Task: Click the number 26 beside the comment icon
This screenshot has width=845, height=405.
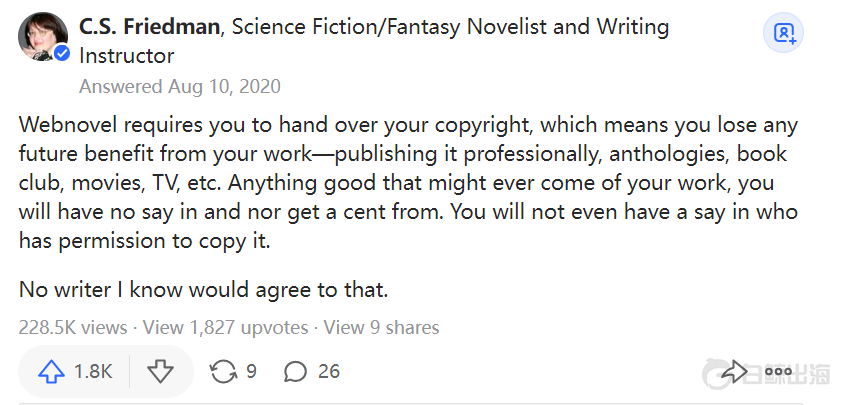Action: (x=329, y=372)
